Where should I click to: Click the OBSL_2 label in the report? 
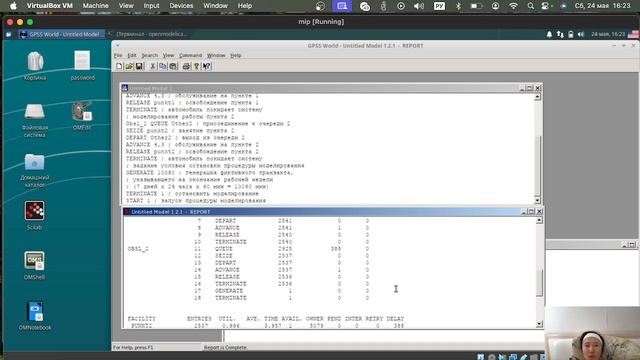click(138, 249)
